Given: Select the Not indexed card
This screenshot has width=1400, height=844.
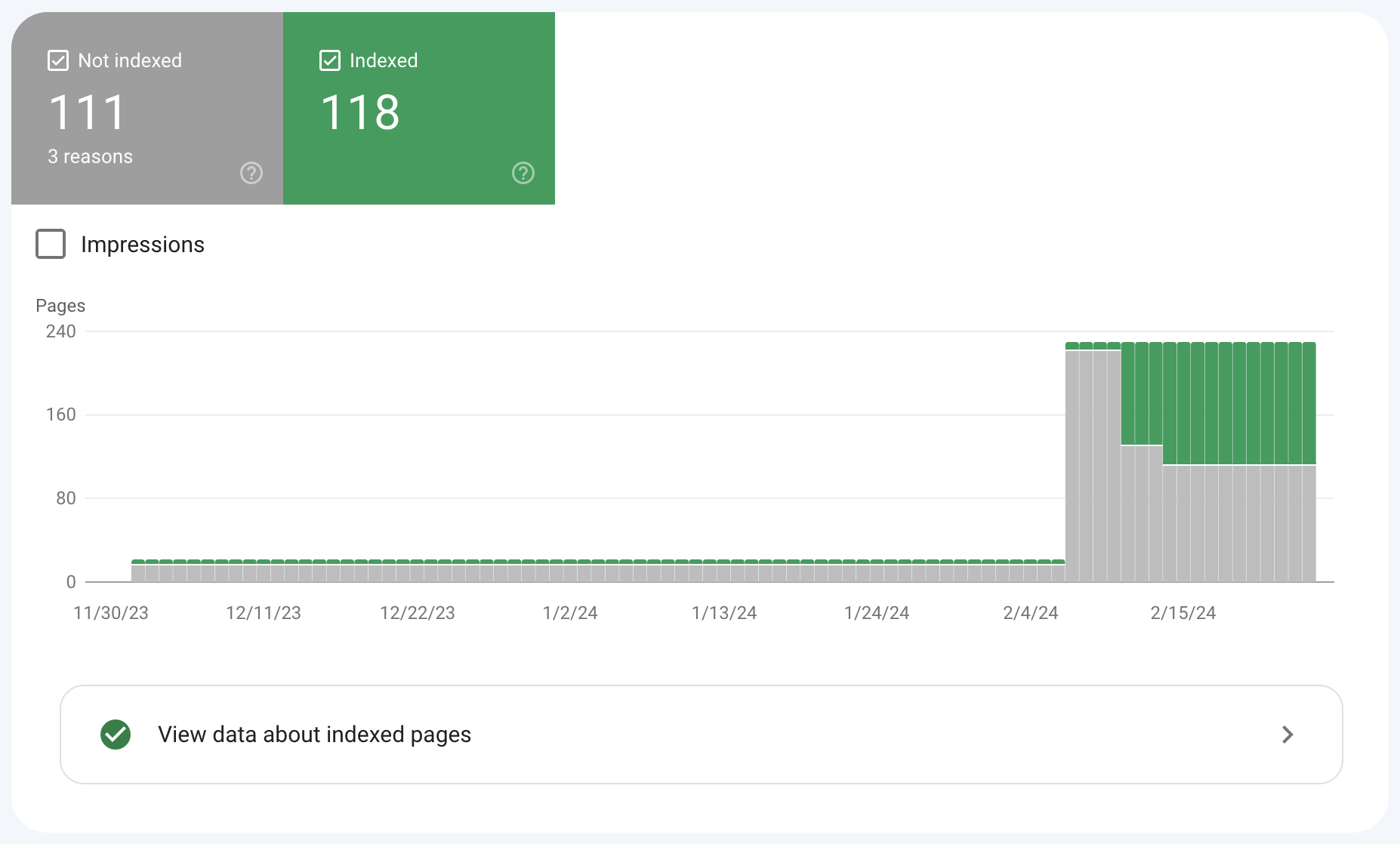Looking at the screenshot, I should (x=147, y=109).
